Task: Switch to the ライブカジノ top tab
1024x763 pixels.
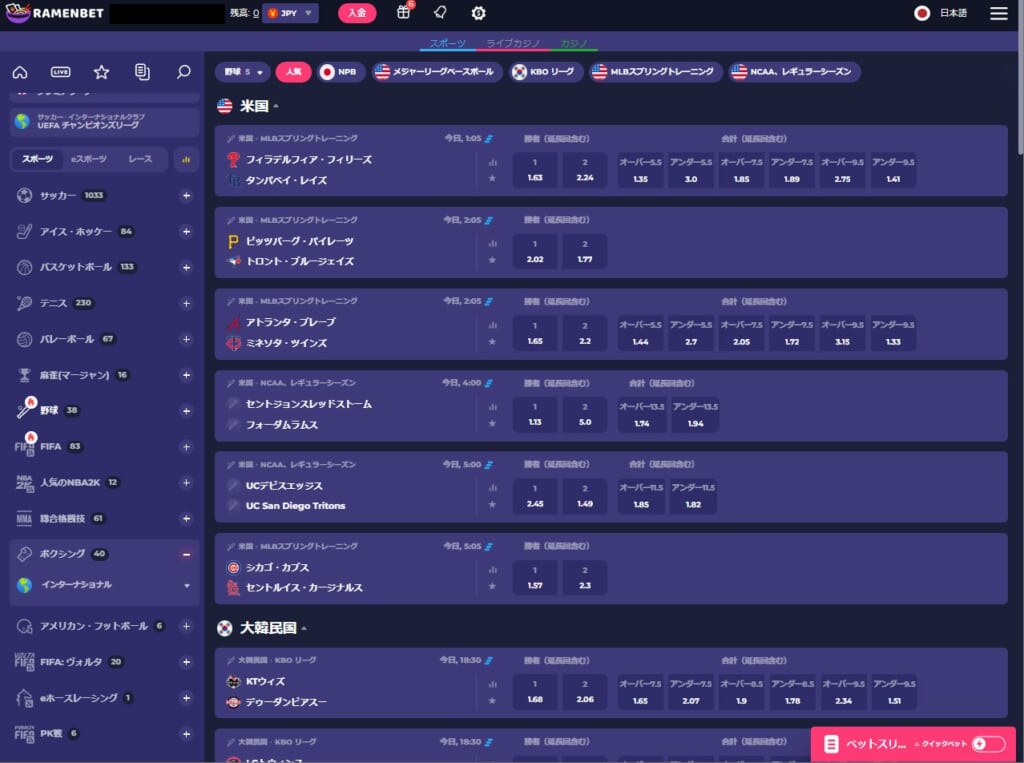Action: click(x=513, y=44)
